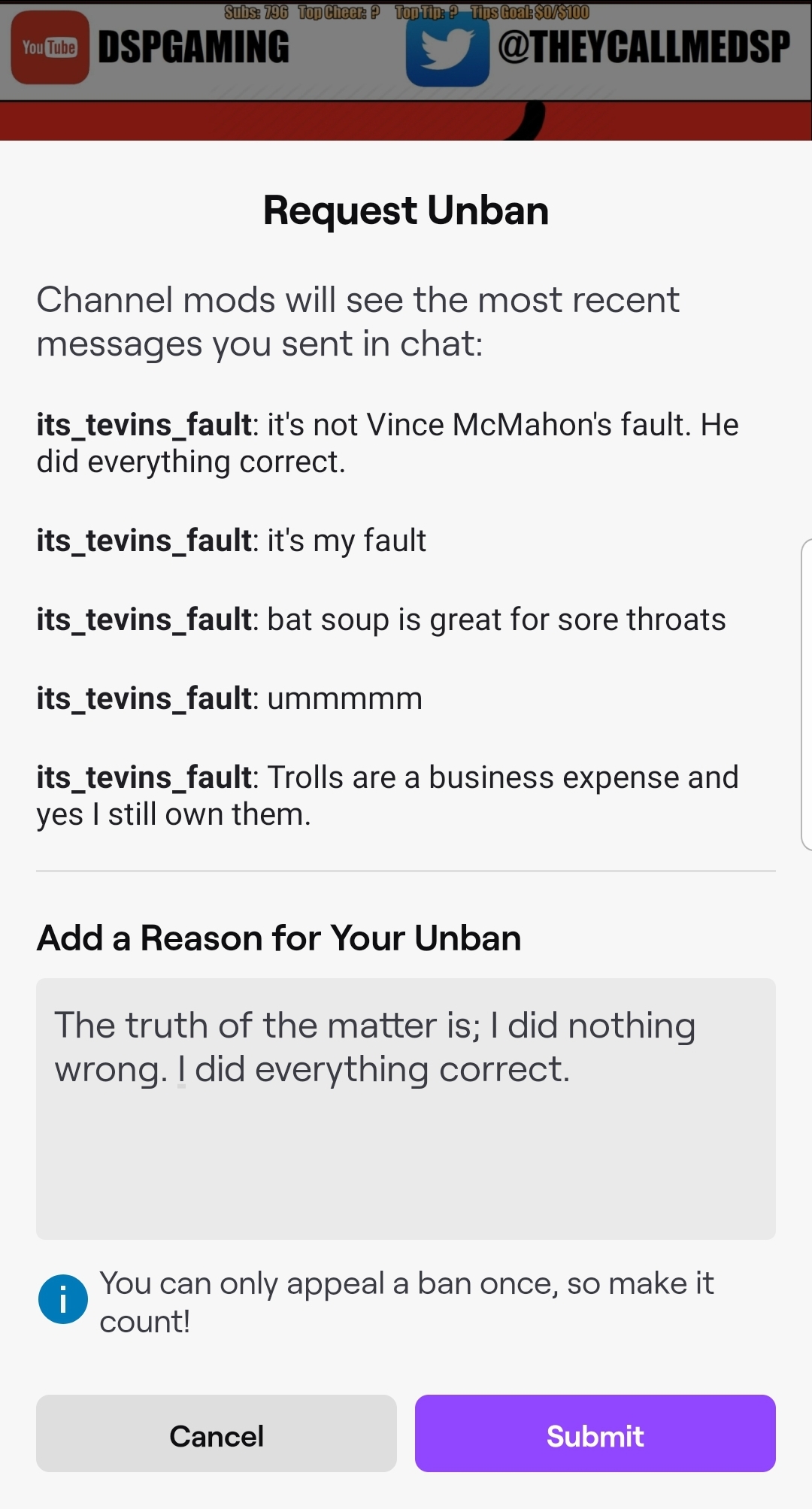Click the DSPGAMING channel name
This screenshot has height=1509, width=812.
click(x=194, y=47)
